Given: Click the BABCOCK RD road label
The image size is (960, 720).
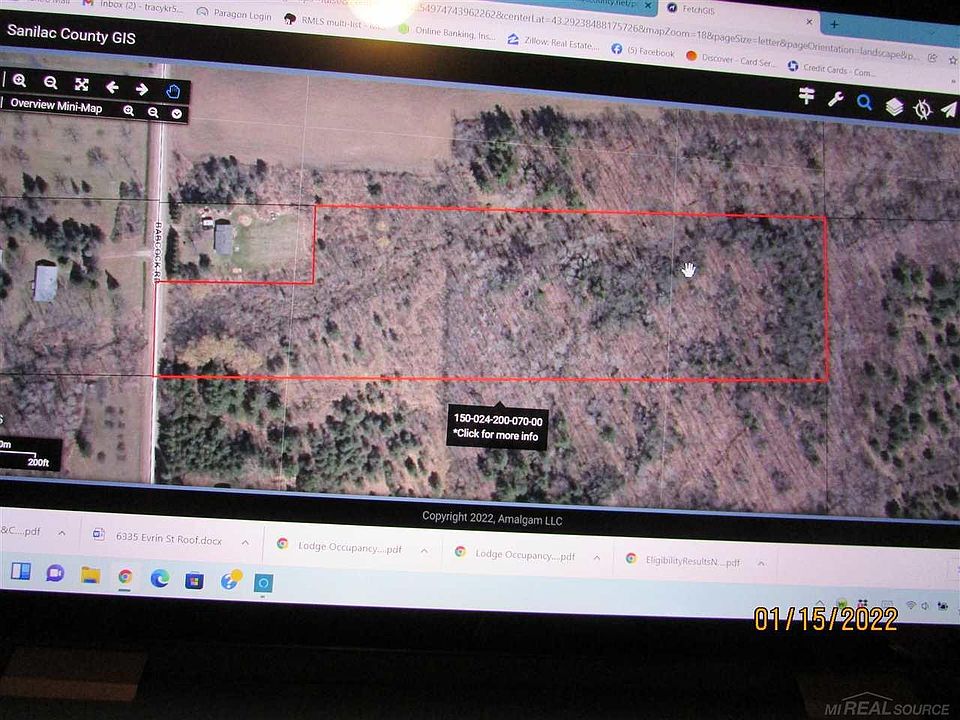Looking at the screenshot, I should point(158,252).
